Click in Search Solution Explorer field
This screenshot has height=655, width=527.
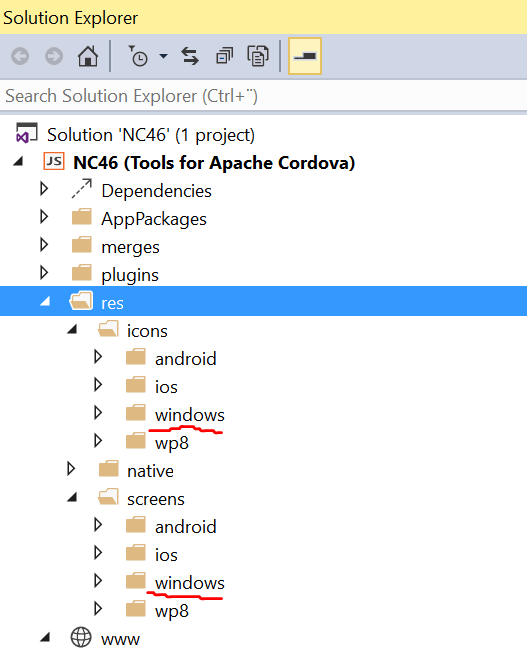(264, 96)
